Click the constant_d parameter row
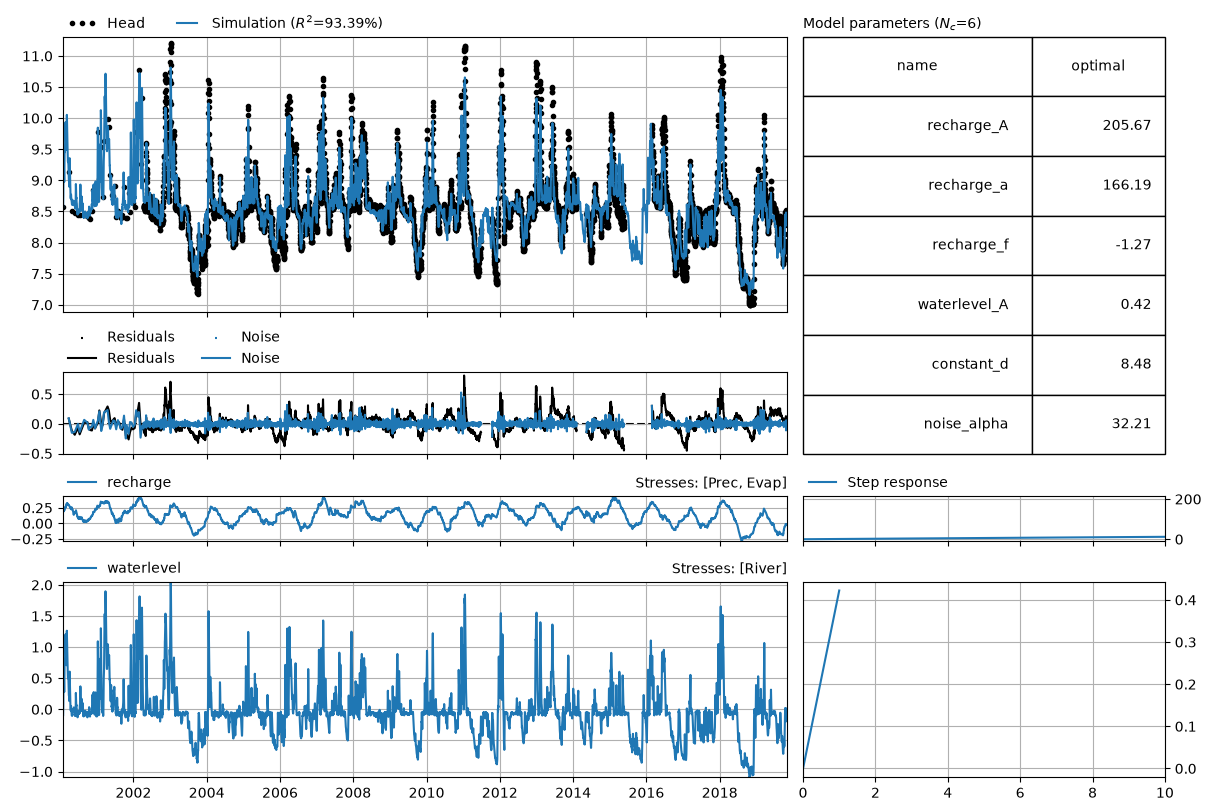This screenshot has width=1211, height=811. coord(984,365)
